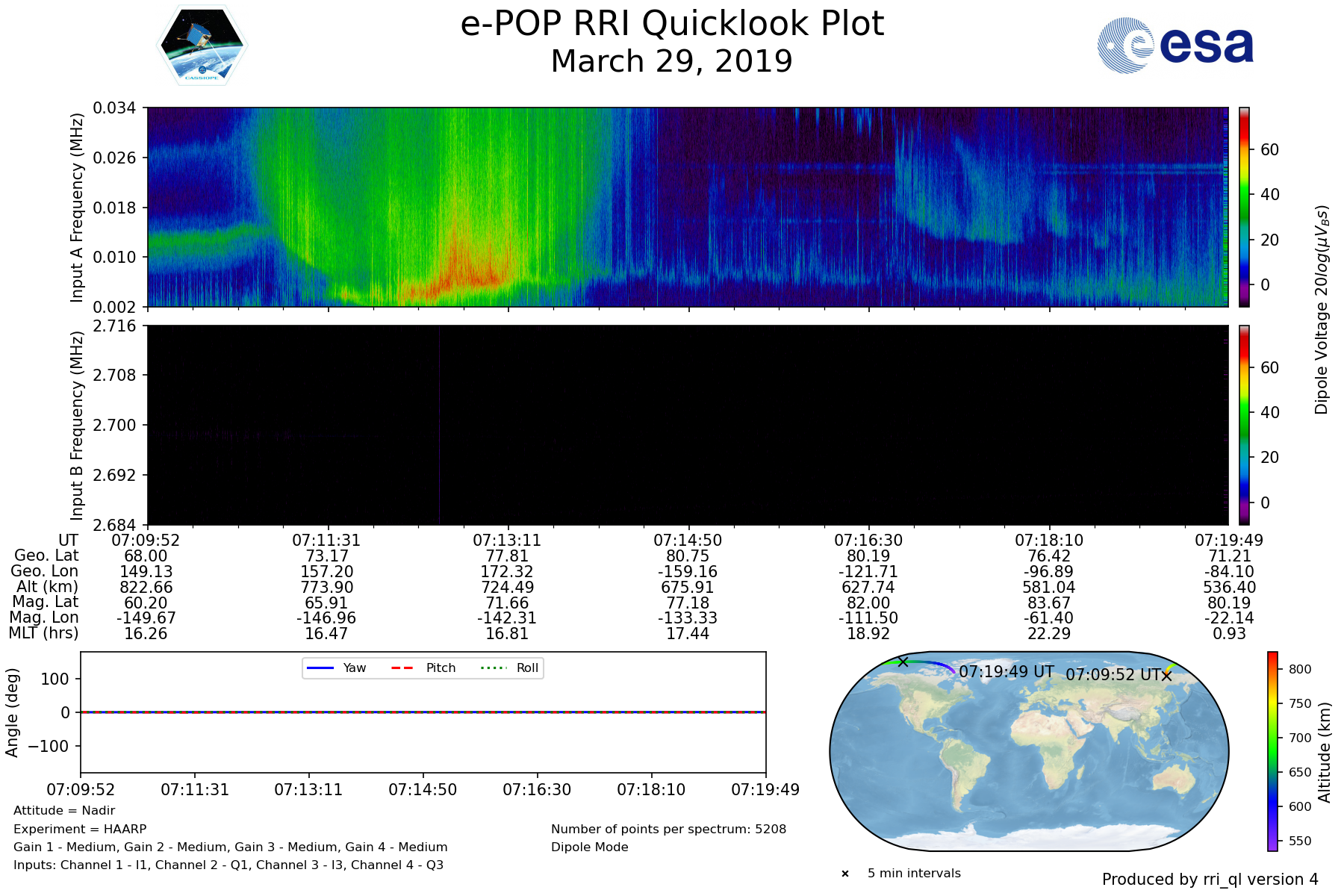Image resolution: width=1344 pixels, height=896 pixels.
Task: Click the Experiment = HAARP text
Action: click(80, 829)
